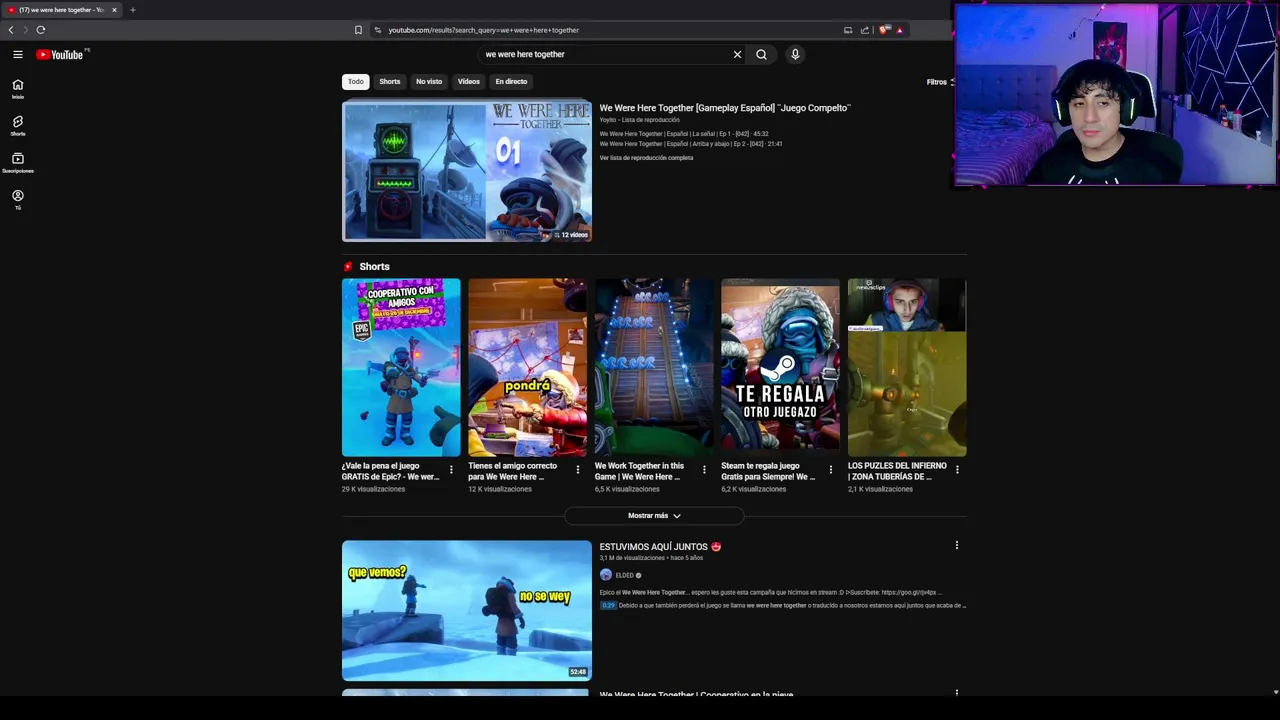
Task: Click the Brave rewards triangle icon
Action: (x=899, y=30)
